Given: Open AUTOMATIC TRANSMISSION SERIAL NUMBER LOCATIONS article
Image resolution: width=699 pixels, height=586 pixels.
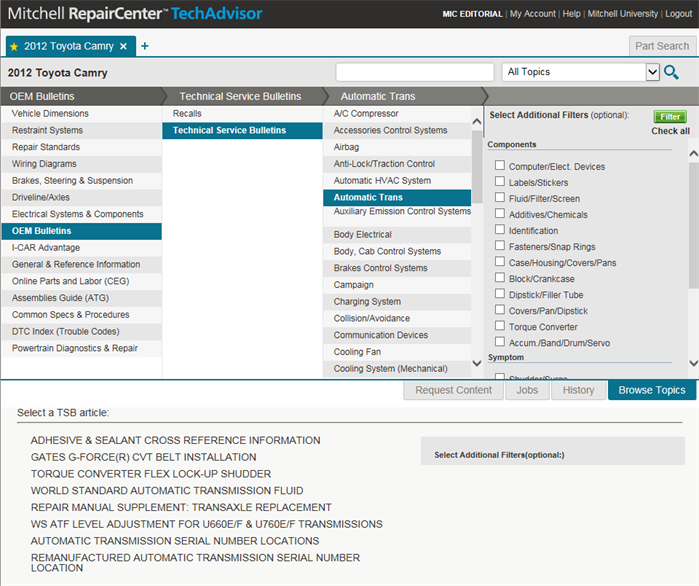Looking at the screenshot, I should (175, 541).
